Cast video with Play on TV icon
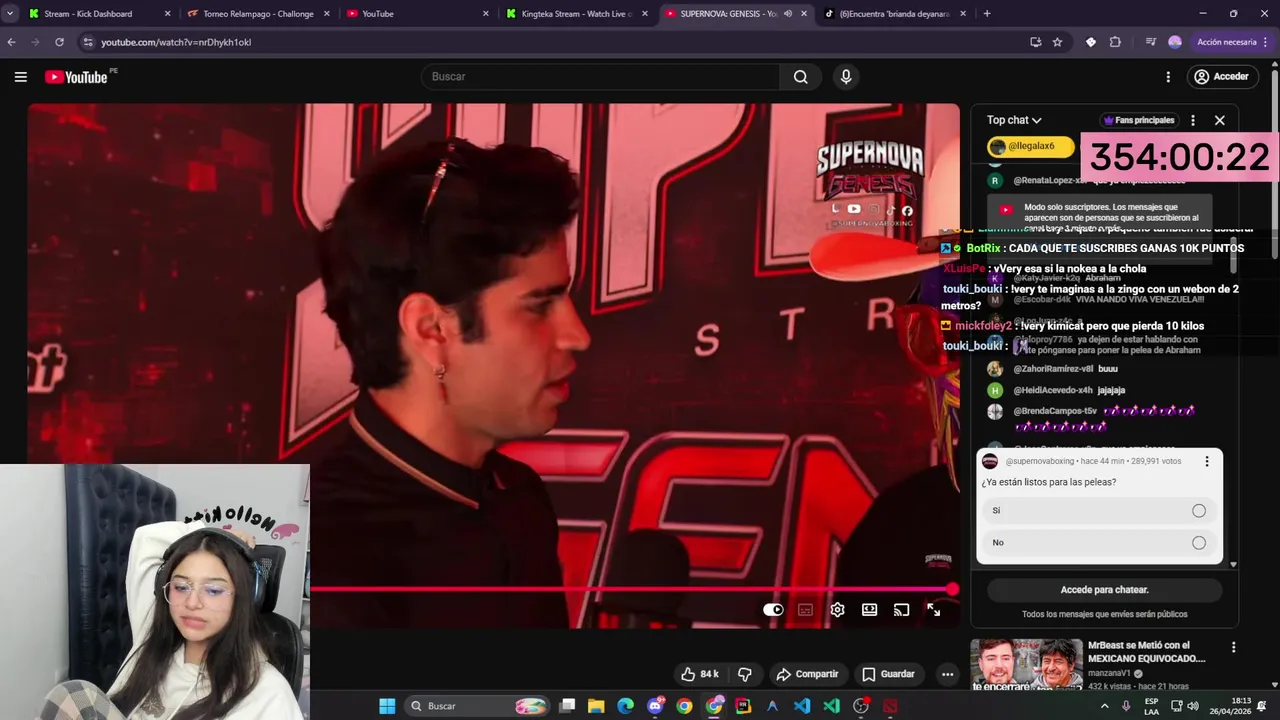The height and width of the screenshot is (720, 1280). point(901,610)
